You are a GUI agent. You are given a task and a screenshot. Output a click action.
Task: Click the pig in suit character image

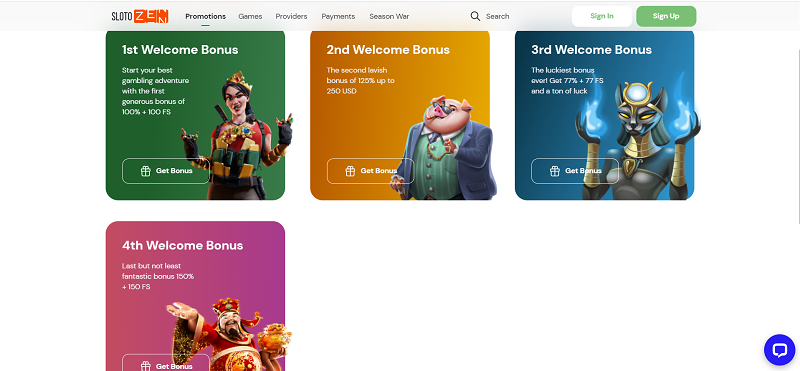(x=443, y=148)
